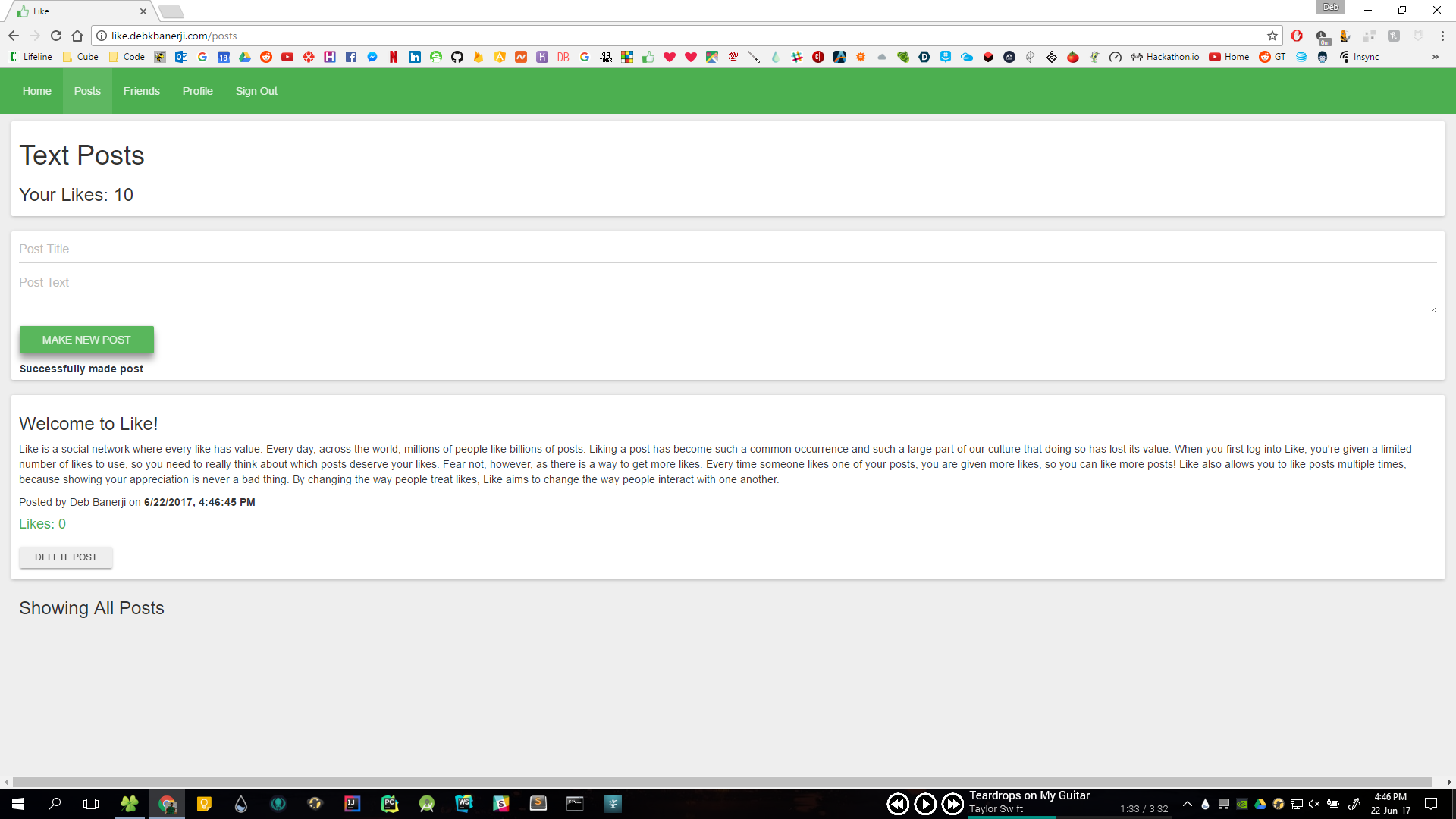Open the Slack bookmark icon
The width and height of the screenshot is (1456, 819).
pos(797,57)
